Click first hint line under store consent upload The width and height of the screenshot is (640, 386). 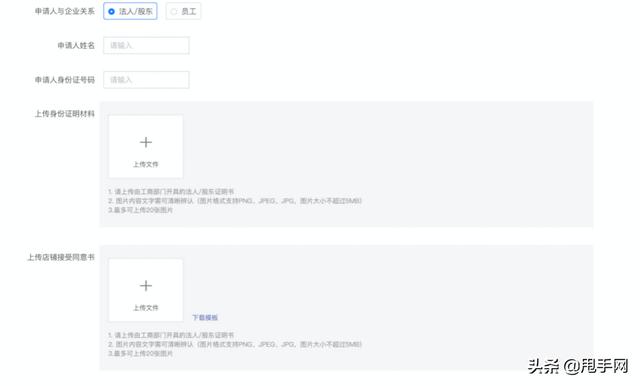tap(171, 335)
